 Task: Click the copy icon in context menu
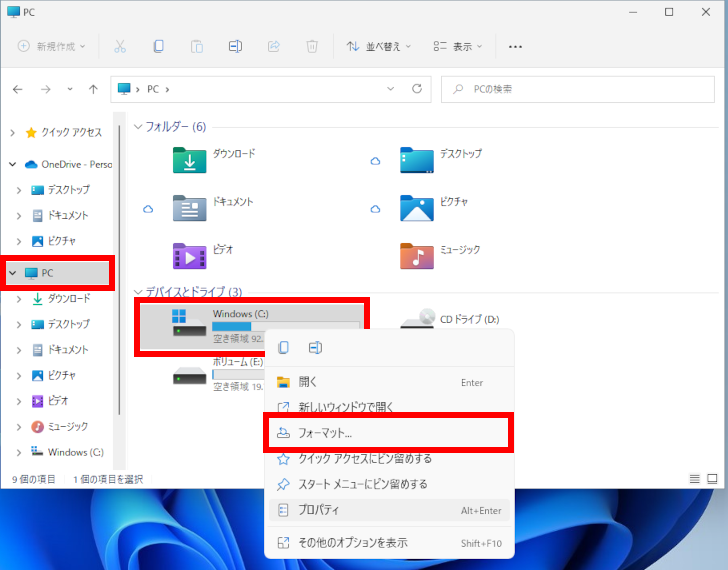[x=284, y=348]
